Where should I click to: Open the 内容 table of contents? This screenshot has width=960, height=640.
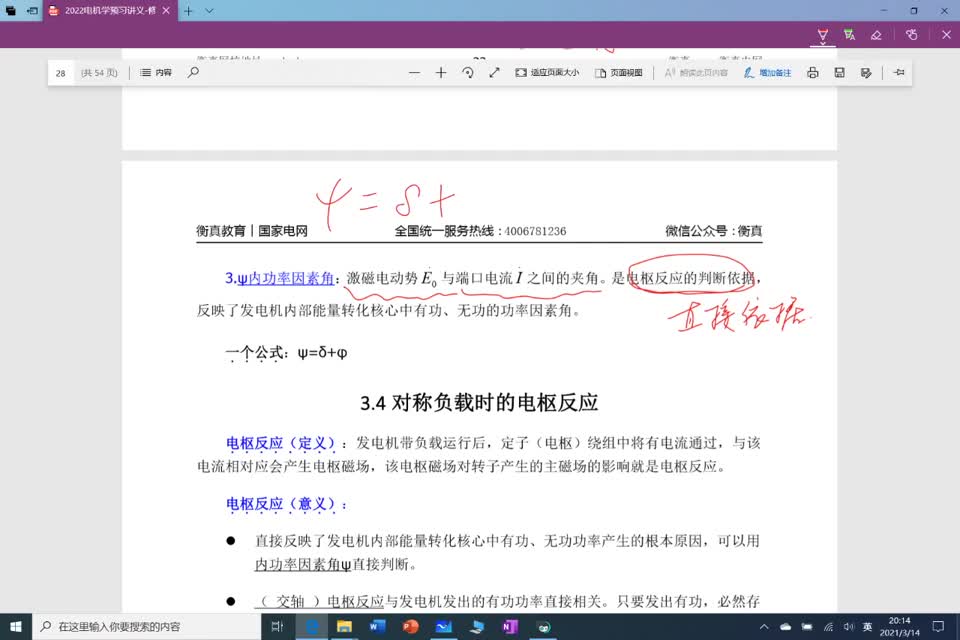(x=156, y=72)
